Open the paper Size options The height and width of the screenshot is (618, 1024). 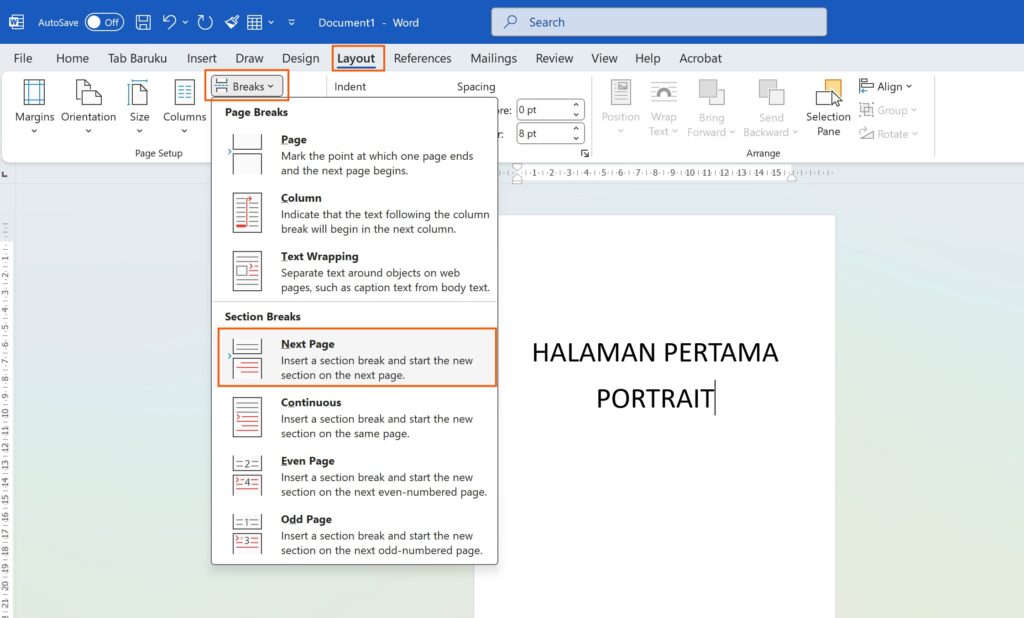[138, 105]
